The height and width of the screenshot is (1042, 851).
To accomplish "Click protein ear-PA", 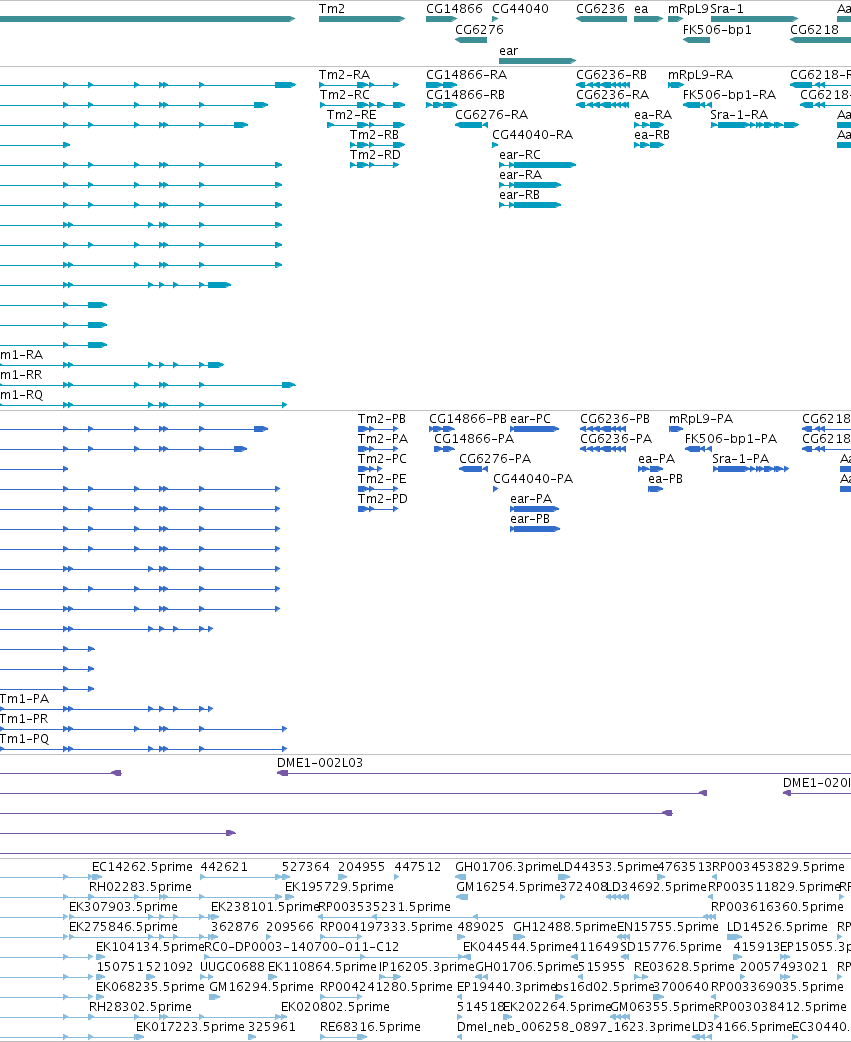I will click(x=534, y=509).
